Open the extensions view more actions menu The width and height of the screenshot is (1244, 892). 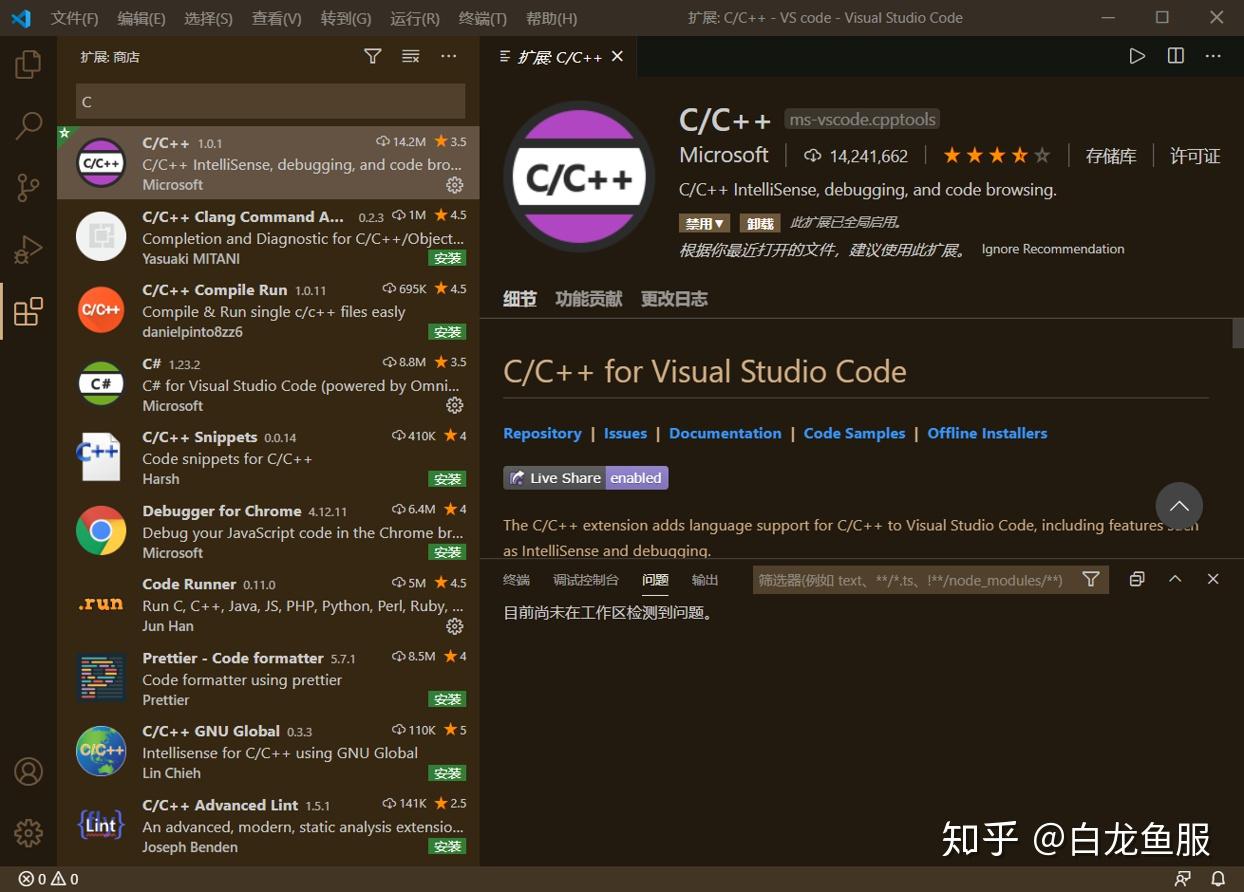pyautogui.click(x=448, y=56)
